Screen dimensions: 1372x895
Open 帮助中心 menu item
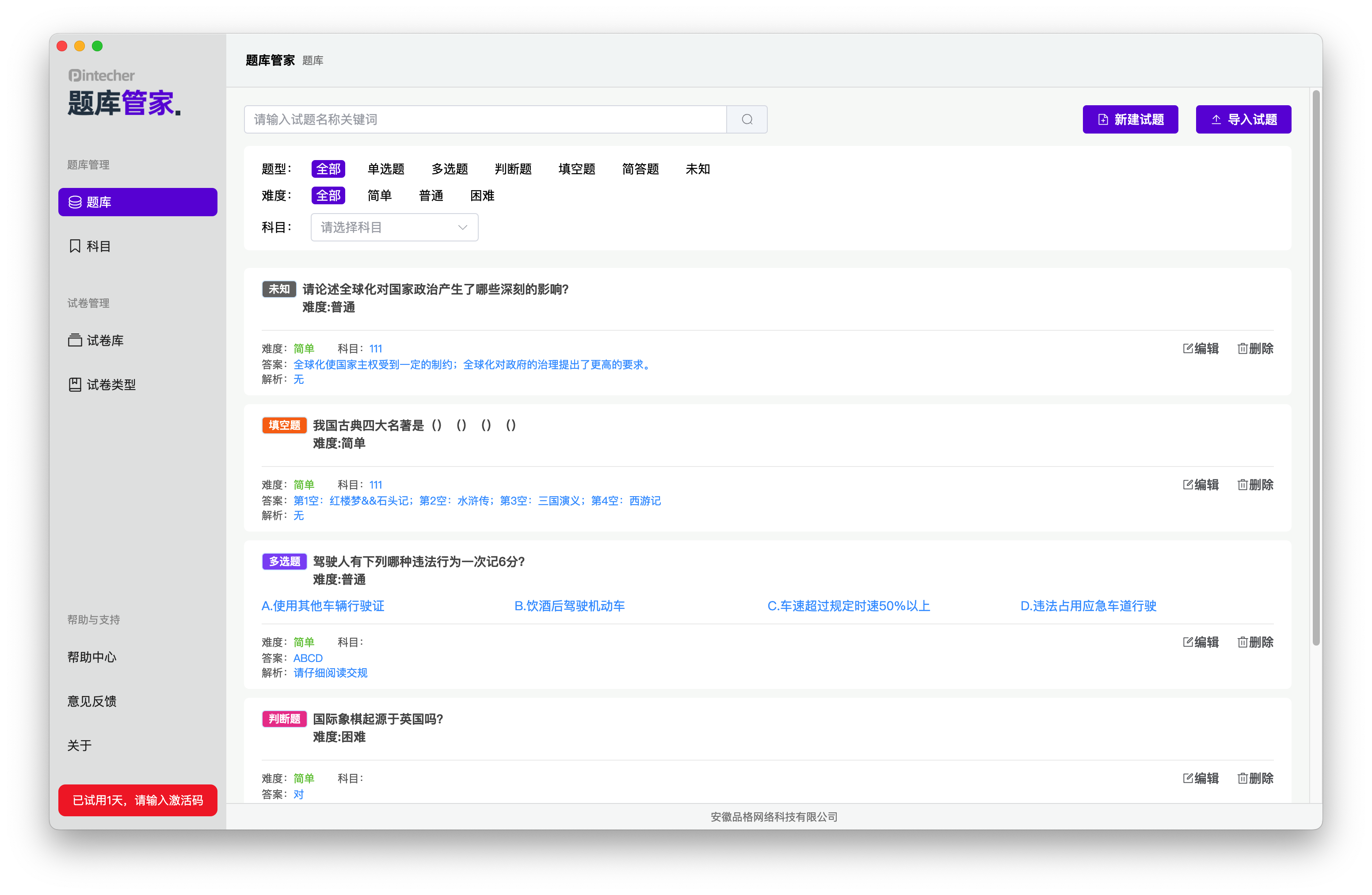(x=92, y=658)
